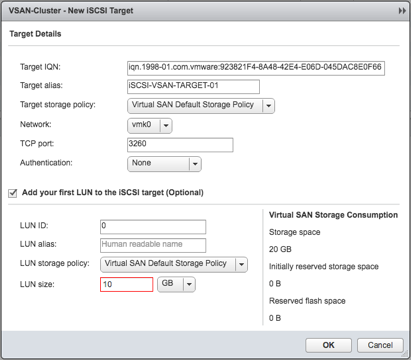Viewport: 411px width, 360px height.
Task: Open the Network vmk0 dropdown
Action: click(150, 125)
